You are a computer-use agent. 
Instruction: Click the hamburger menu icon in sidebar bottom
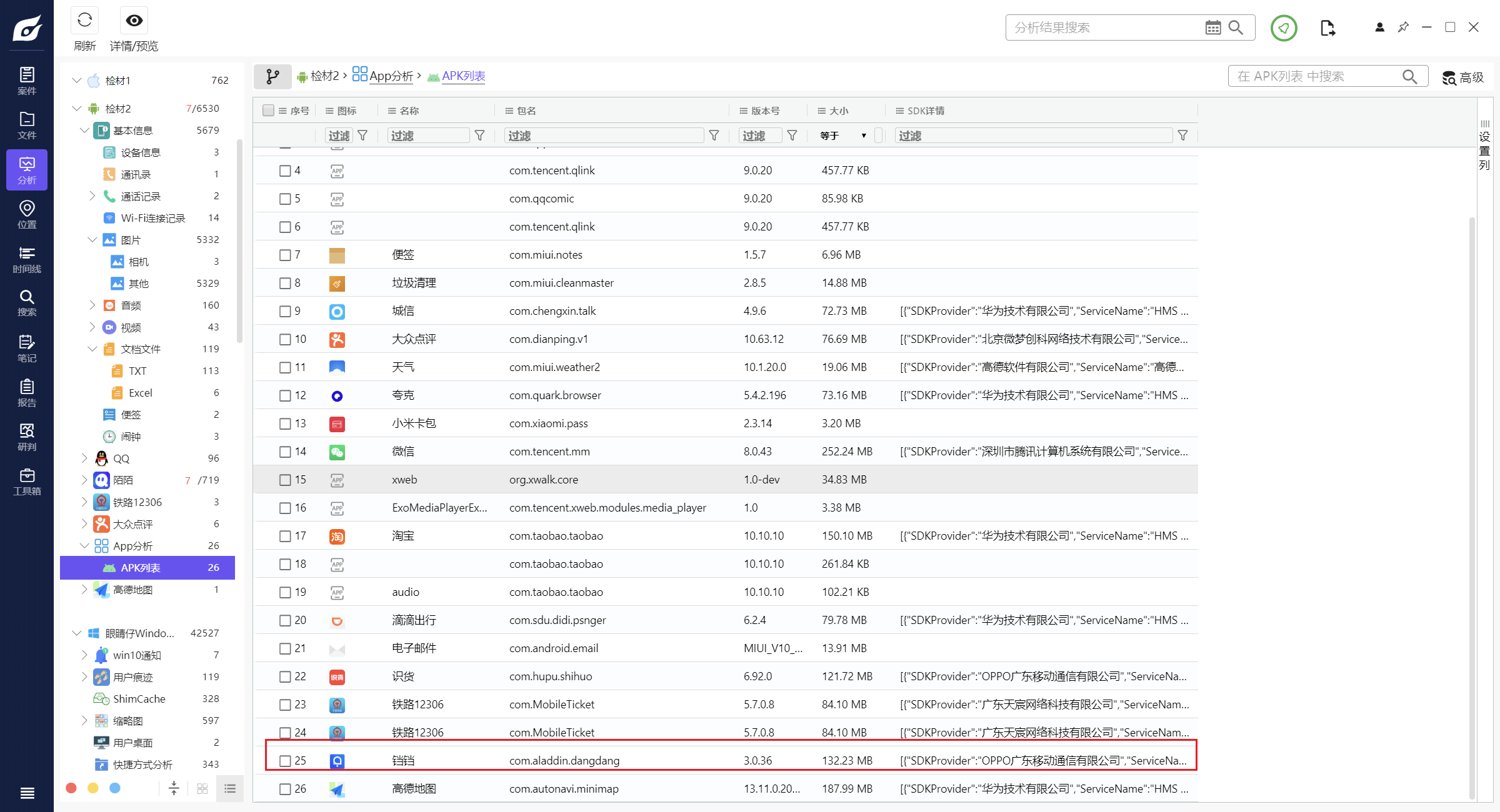27,793
